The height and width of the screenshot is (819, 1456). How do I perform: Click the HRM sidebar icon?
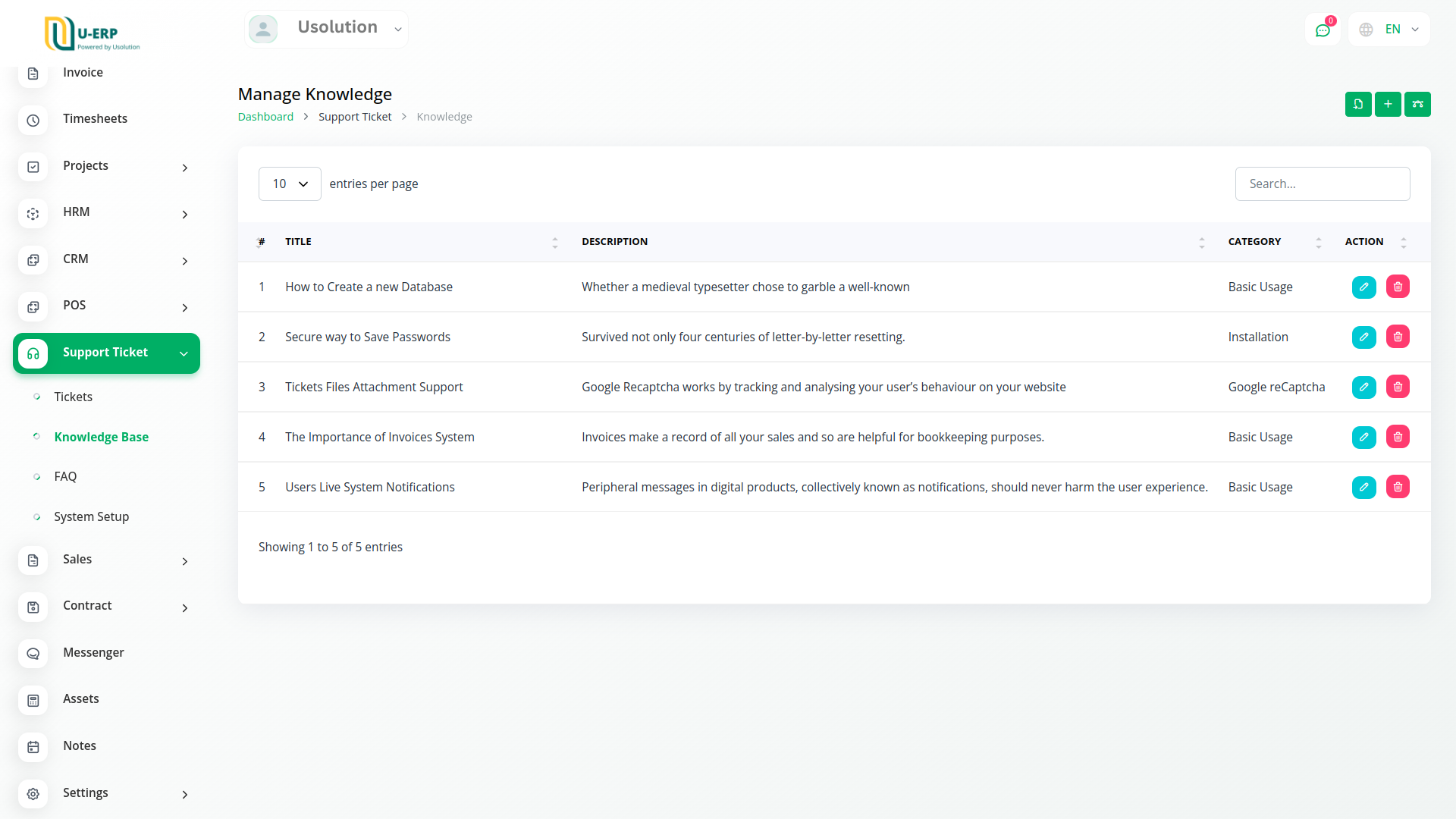point(33,214)
